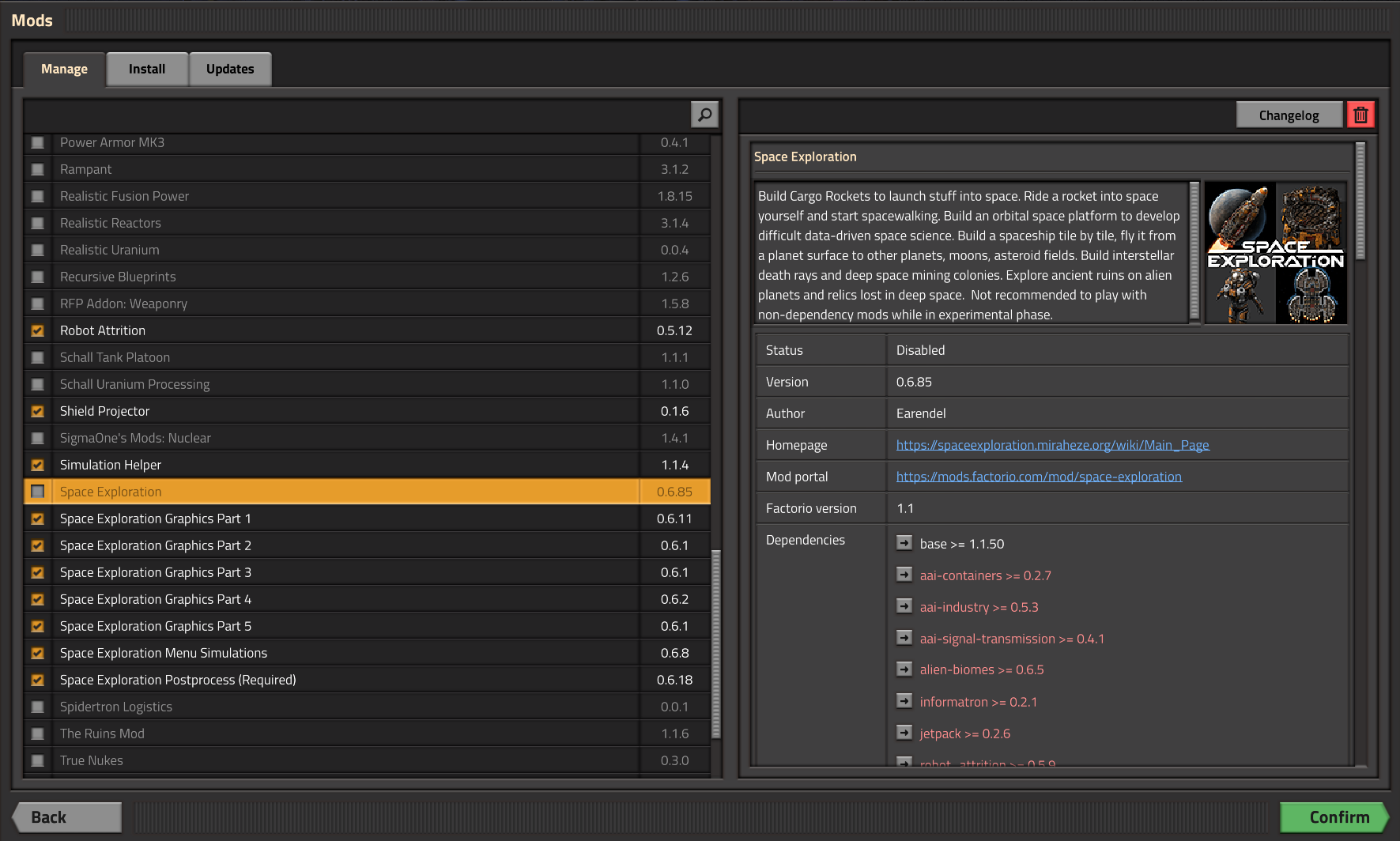Enable the Rampant mod checkbox
Image resolution: width=1400 pixels, height=841 pixels.
point(37,169)
